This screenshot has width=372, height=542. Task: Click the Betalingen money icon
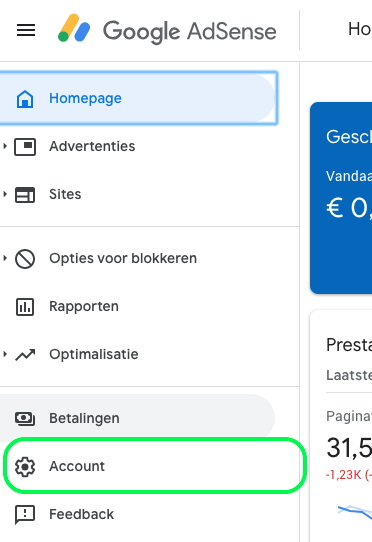[25, 419]
